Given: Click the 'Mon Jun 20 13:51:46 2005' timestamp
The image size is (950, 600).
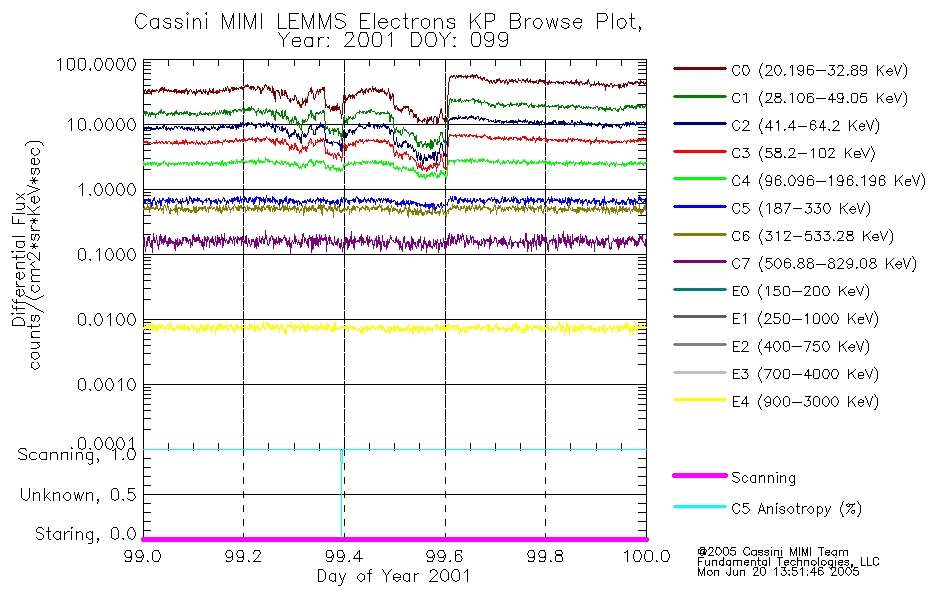Looking at the screenshot, I should point(778,572).
